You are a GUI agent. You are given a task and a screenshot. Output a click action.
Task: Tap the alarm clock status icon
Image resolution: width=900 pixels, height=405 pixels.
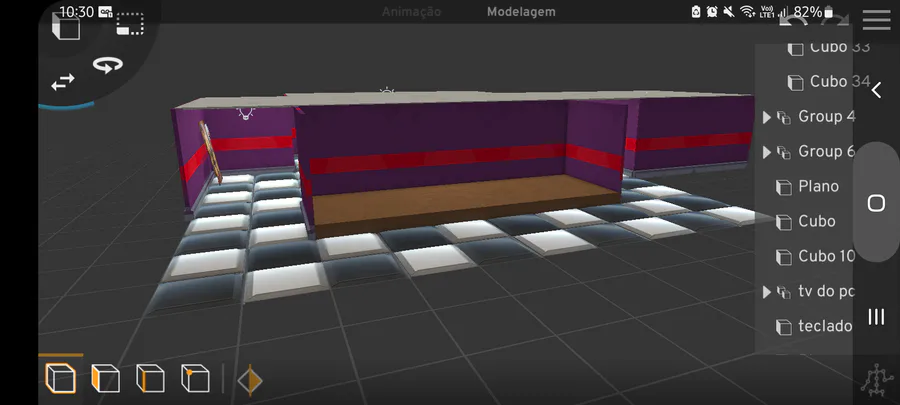pos(712,11)
